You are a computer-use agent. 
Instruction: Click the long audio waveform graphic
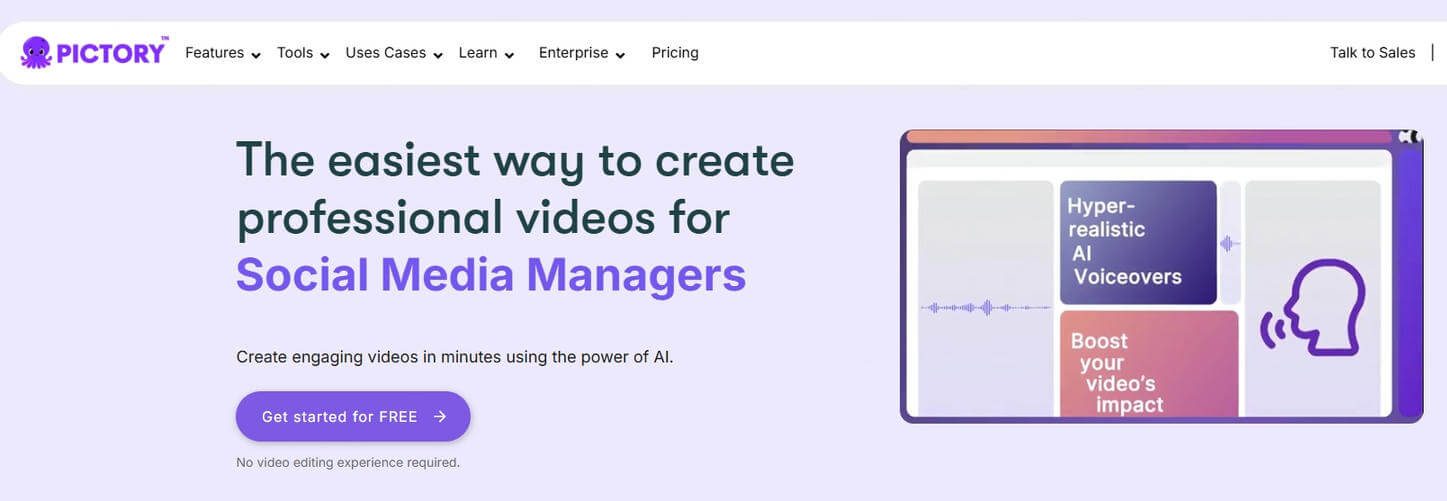tap(985, 308)
